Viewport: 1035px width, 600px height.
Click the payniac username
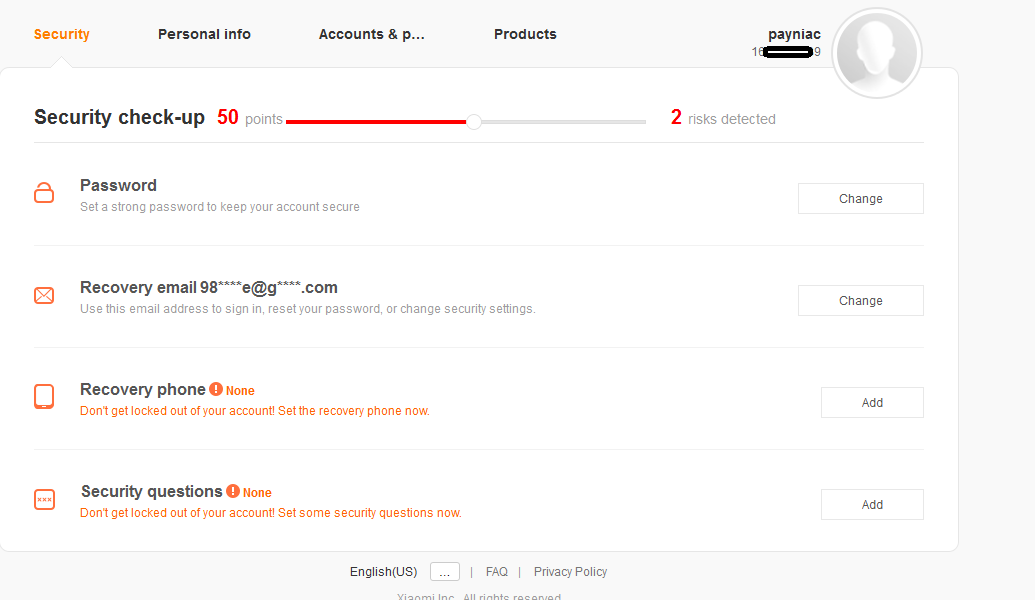(x=794, y=34)
